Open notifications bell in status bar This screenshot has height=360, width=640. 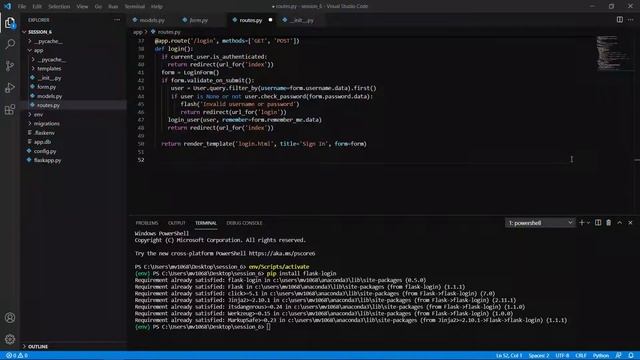(631, 356)
